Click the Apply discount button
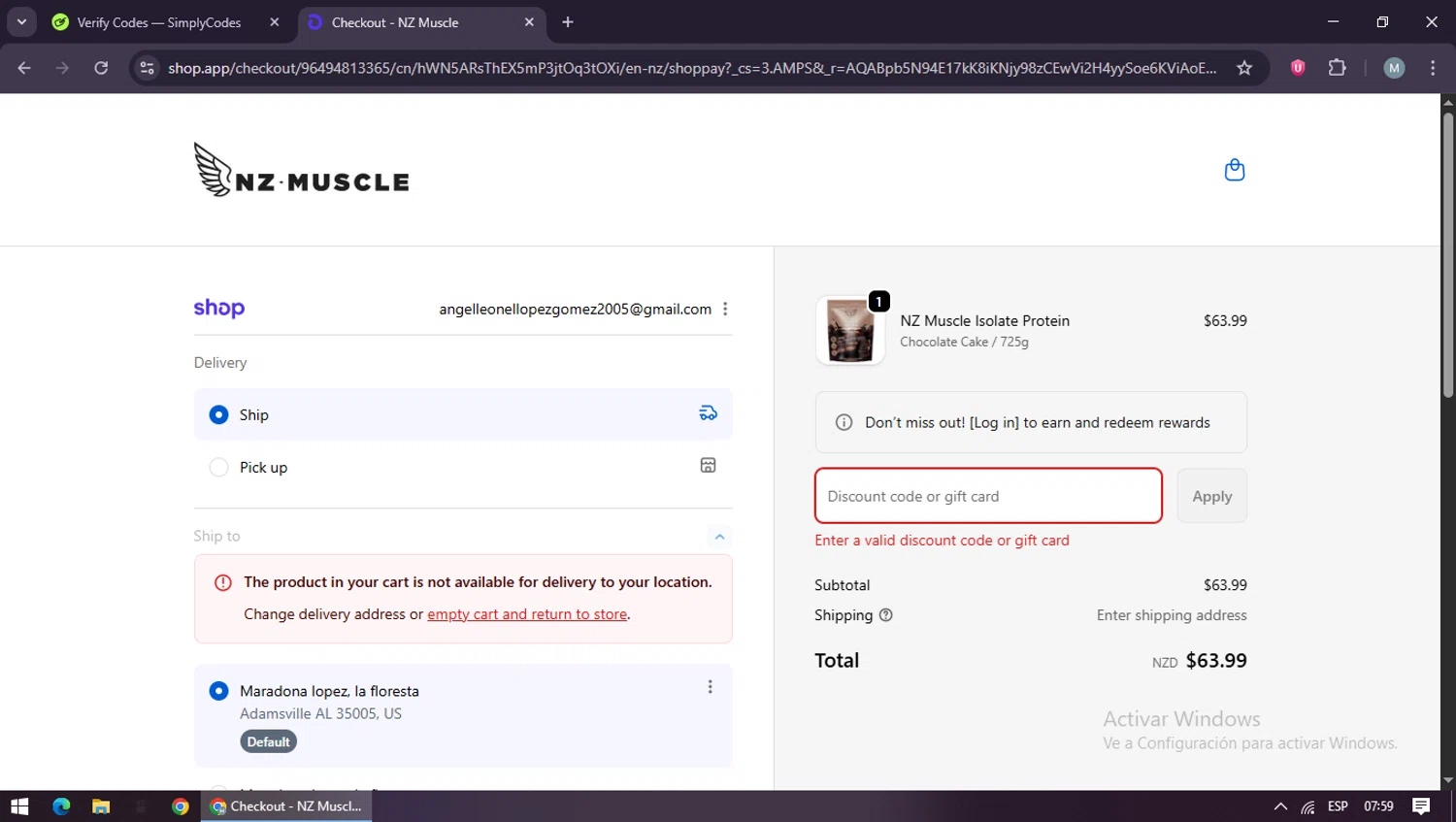The image size is (1456, 822). coord(1211,496)
